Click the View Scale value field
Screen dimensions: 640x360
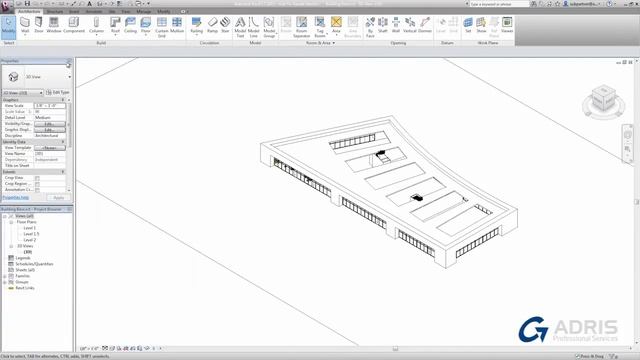point(50,106)
